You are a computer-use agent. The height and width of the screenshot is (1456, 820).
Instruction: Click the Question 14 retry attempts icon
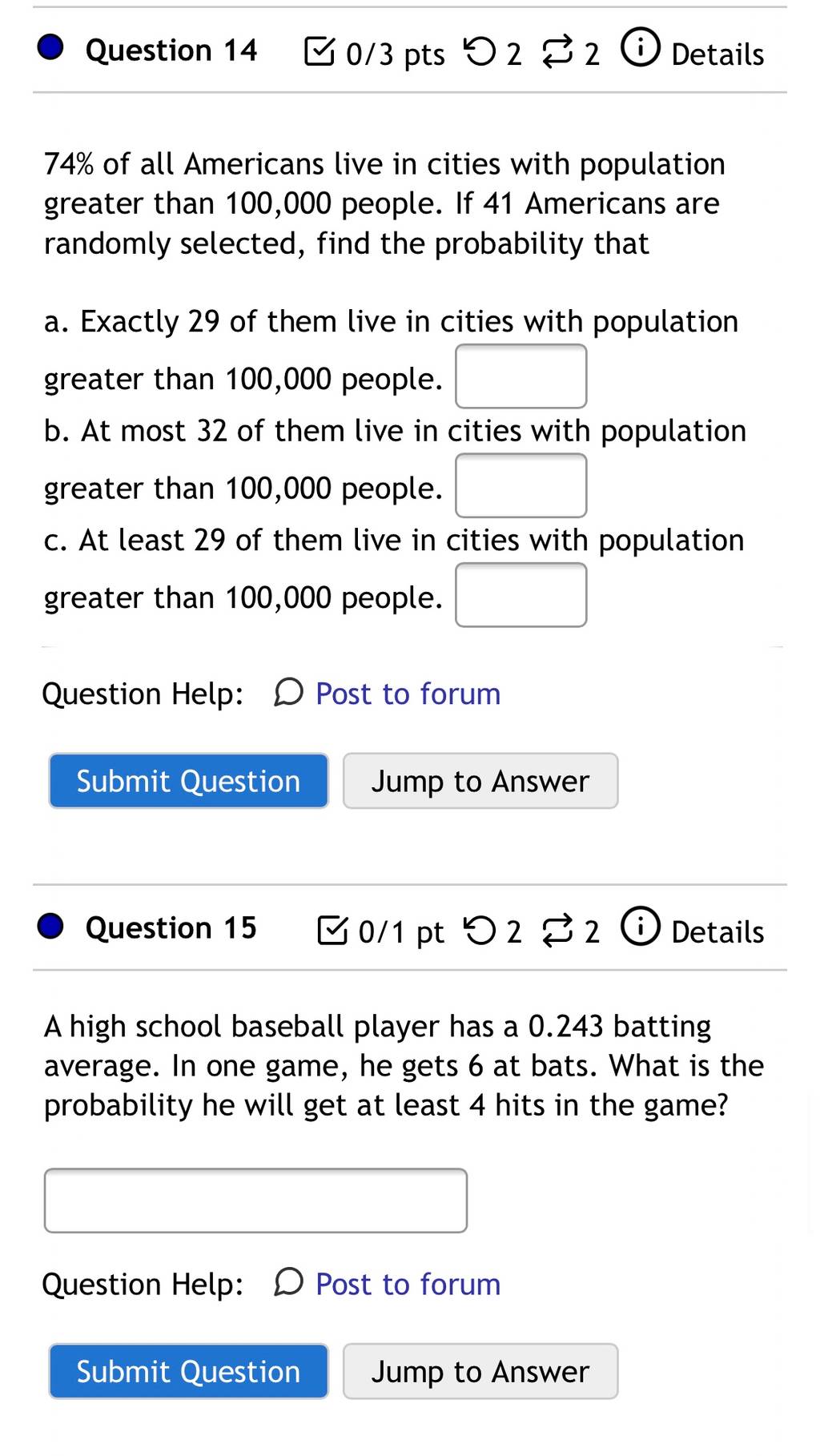(x=480, y=52)
